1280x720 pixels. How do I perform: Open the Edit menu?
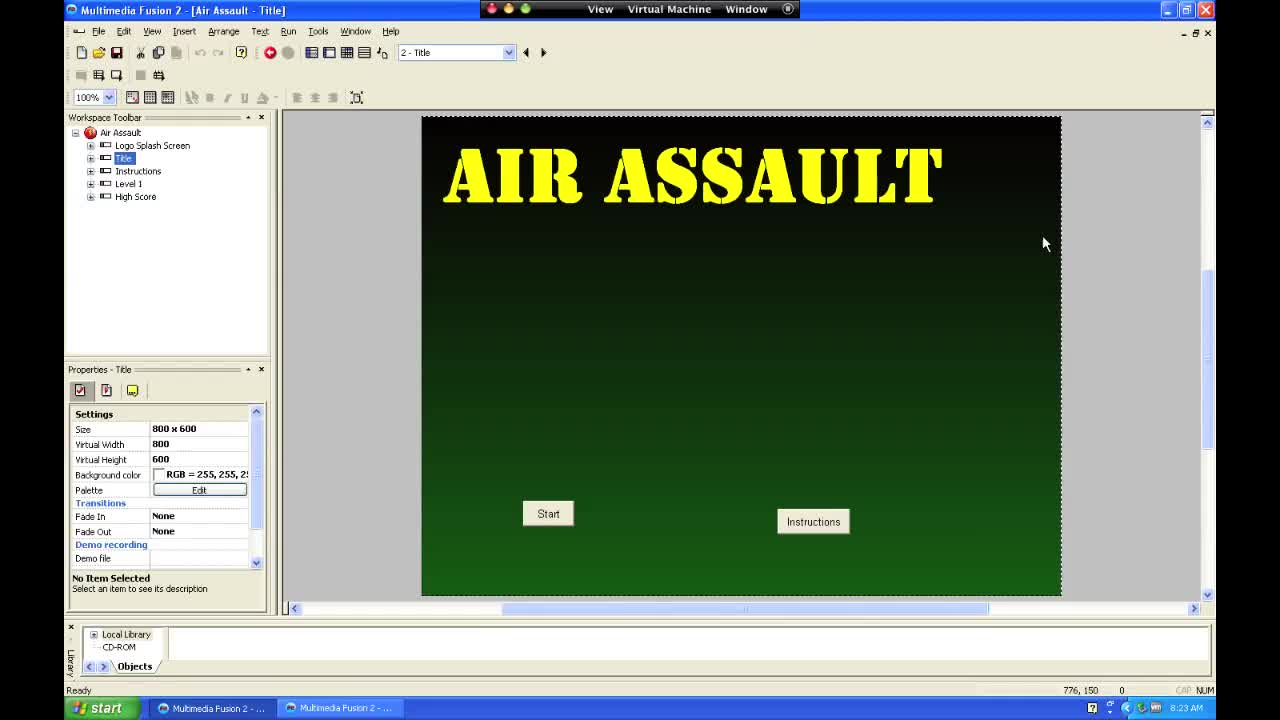[123, 31]
